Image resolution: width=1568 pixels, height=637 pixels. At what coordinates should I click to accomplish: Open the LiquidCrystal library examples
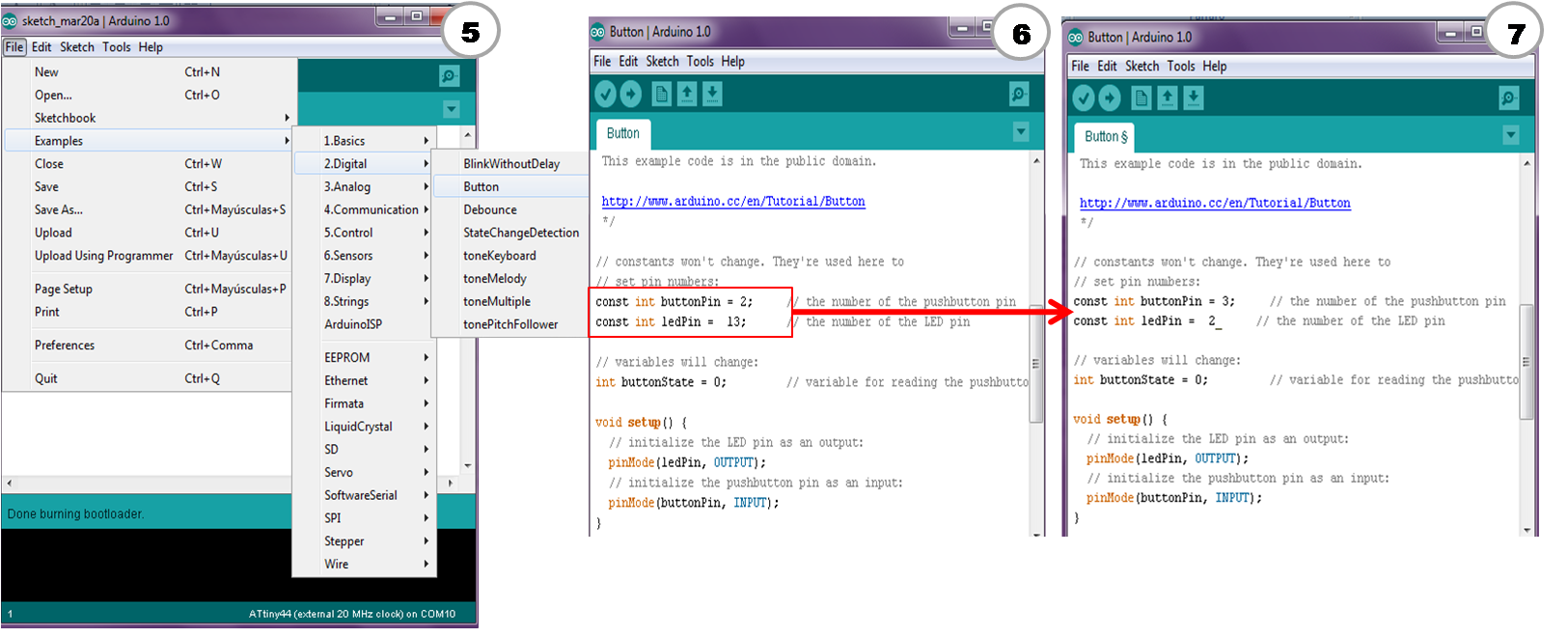[x=366, y=427]
